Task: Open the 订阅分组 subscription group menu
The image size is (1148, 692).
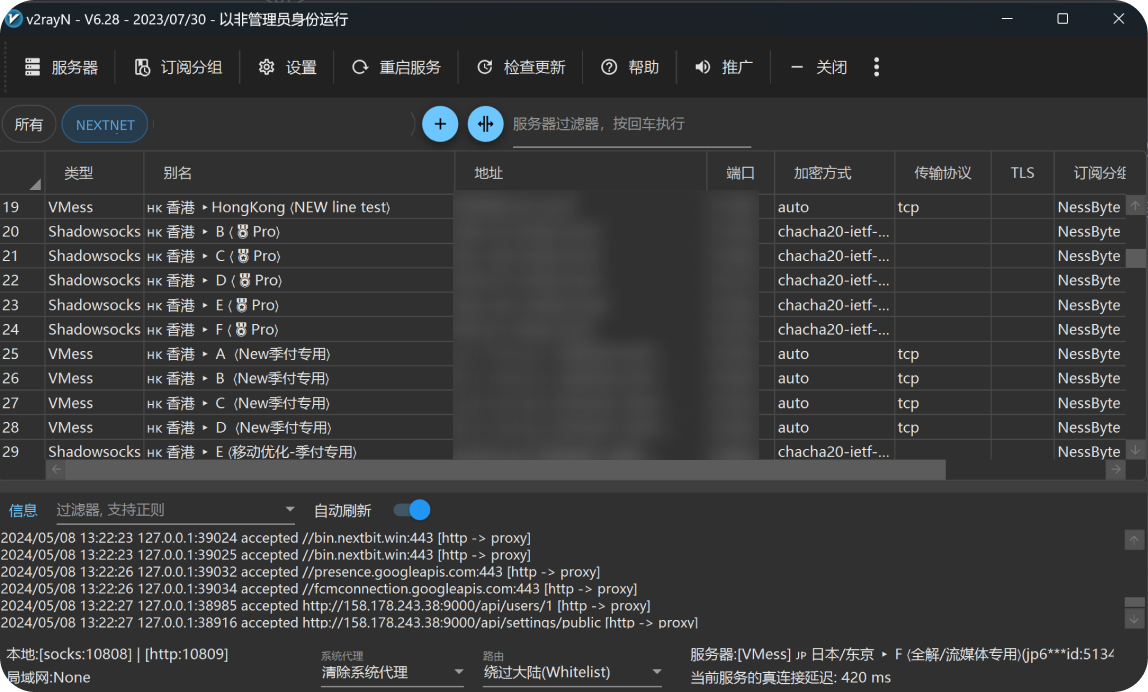Action: pos(178,67)
